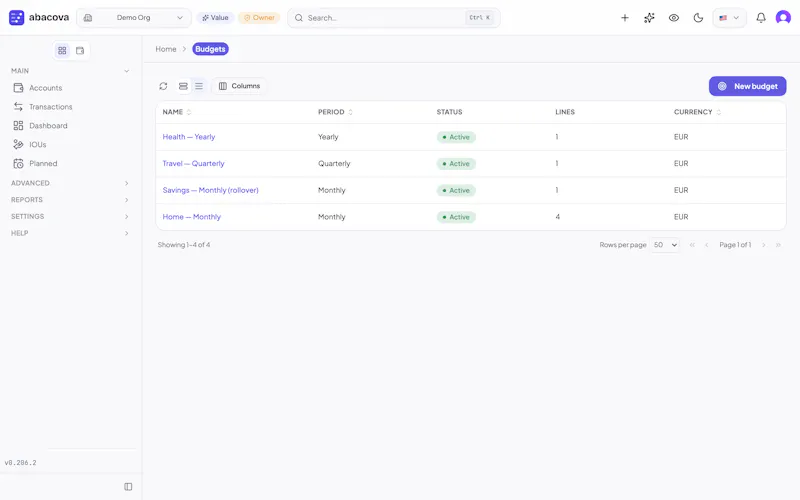This screenshot has width=800, height=500.
Task: Click Active status of Travel — Quarterly
Action: point(456,164)
